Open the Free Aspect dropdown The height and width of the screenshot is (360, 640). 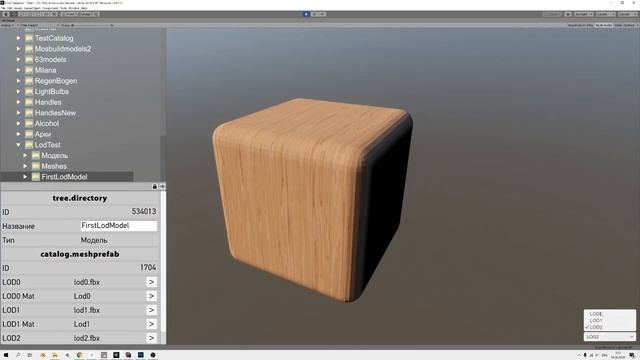tap(39, 25)
